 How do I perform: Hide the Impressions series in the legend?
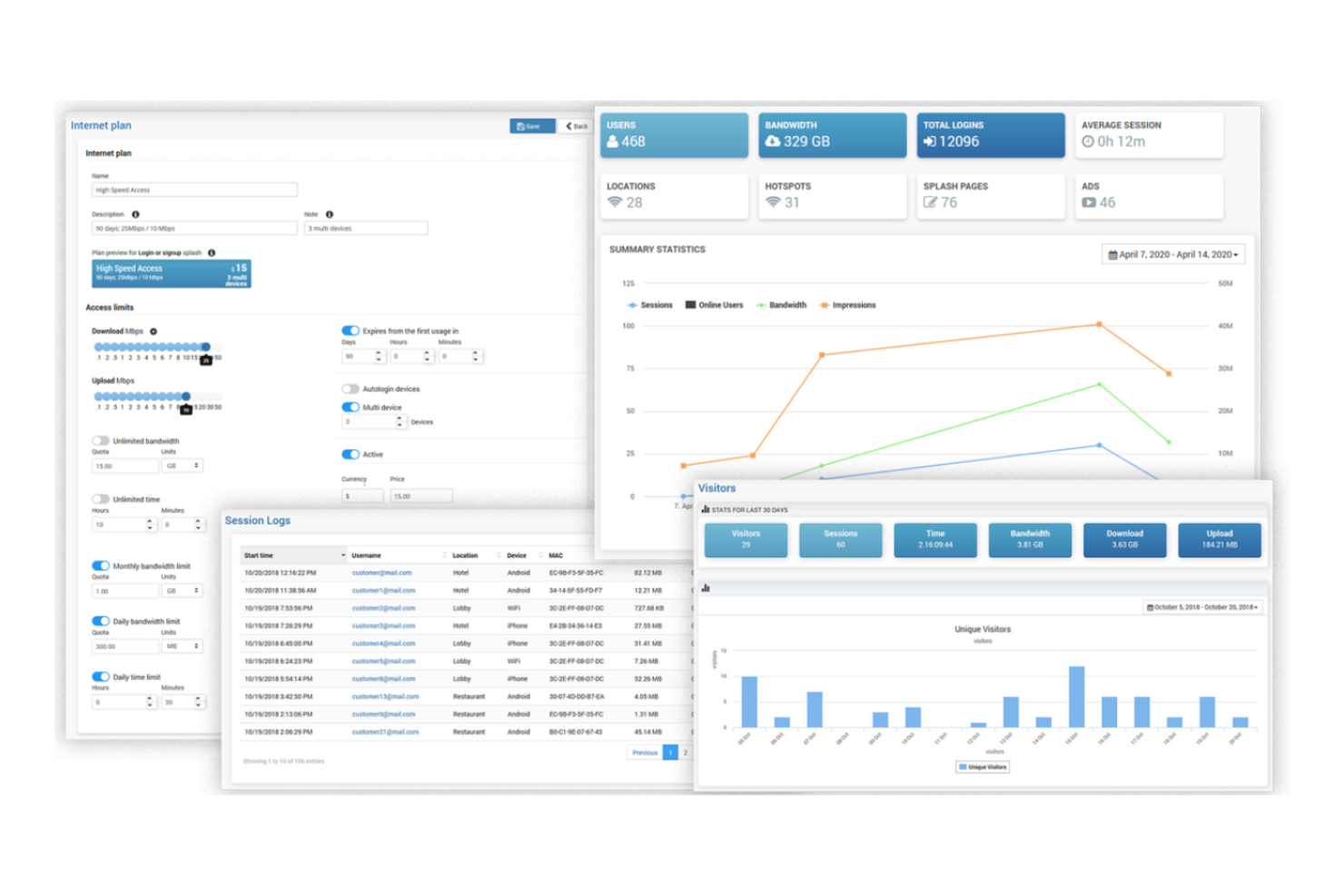(848, 305)
